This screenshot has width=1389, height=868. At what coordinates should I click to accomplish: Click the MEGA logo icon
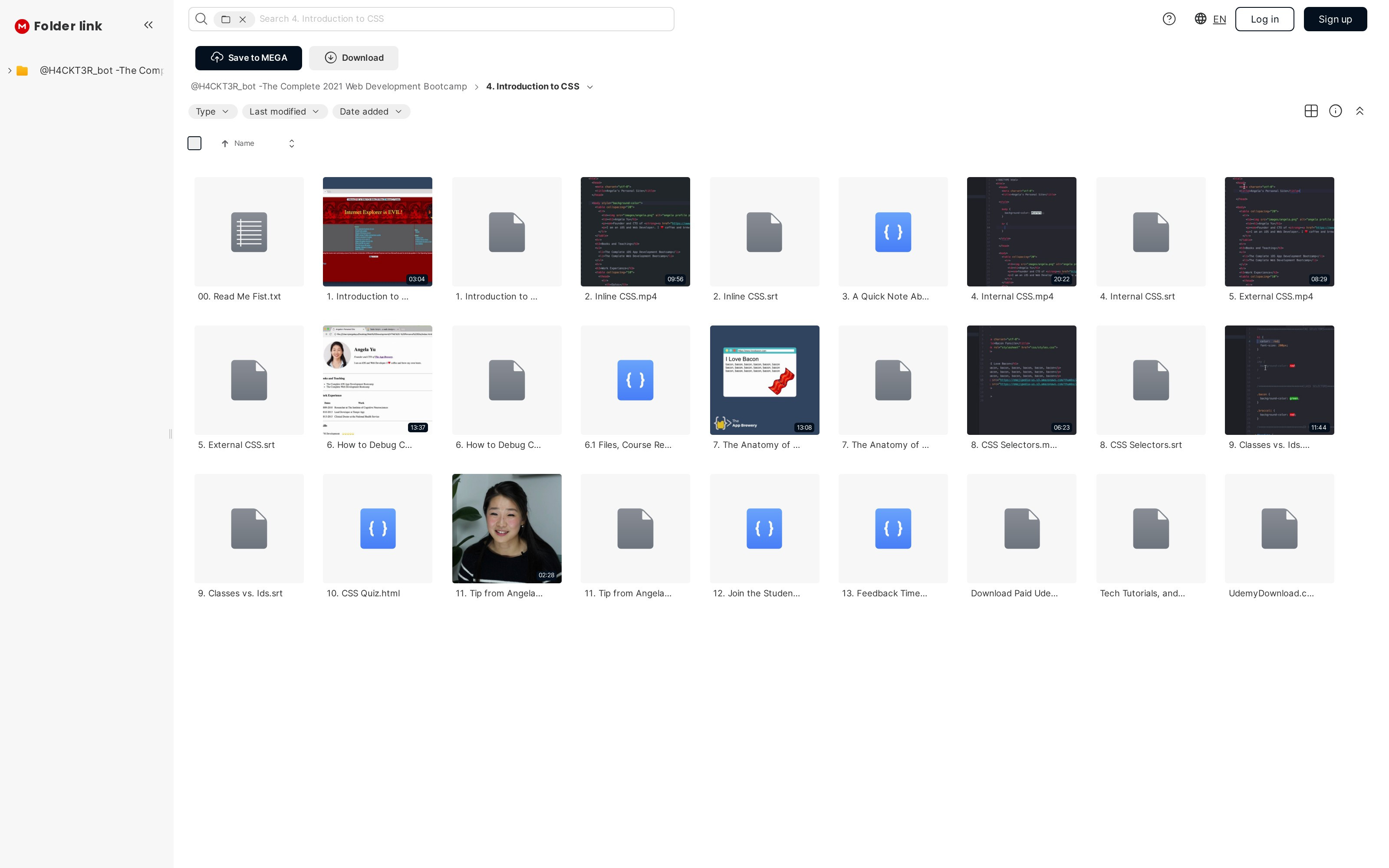[x=22, y=26]
